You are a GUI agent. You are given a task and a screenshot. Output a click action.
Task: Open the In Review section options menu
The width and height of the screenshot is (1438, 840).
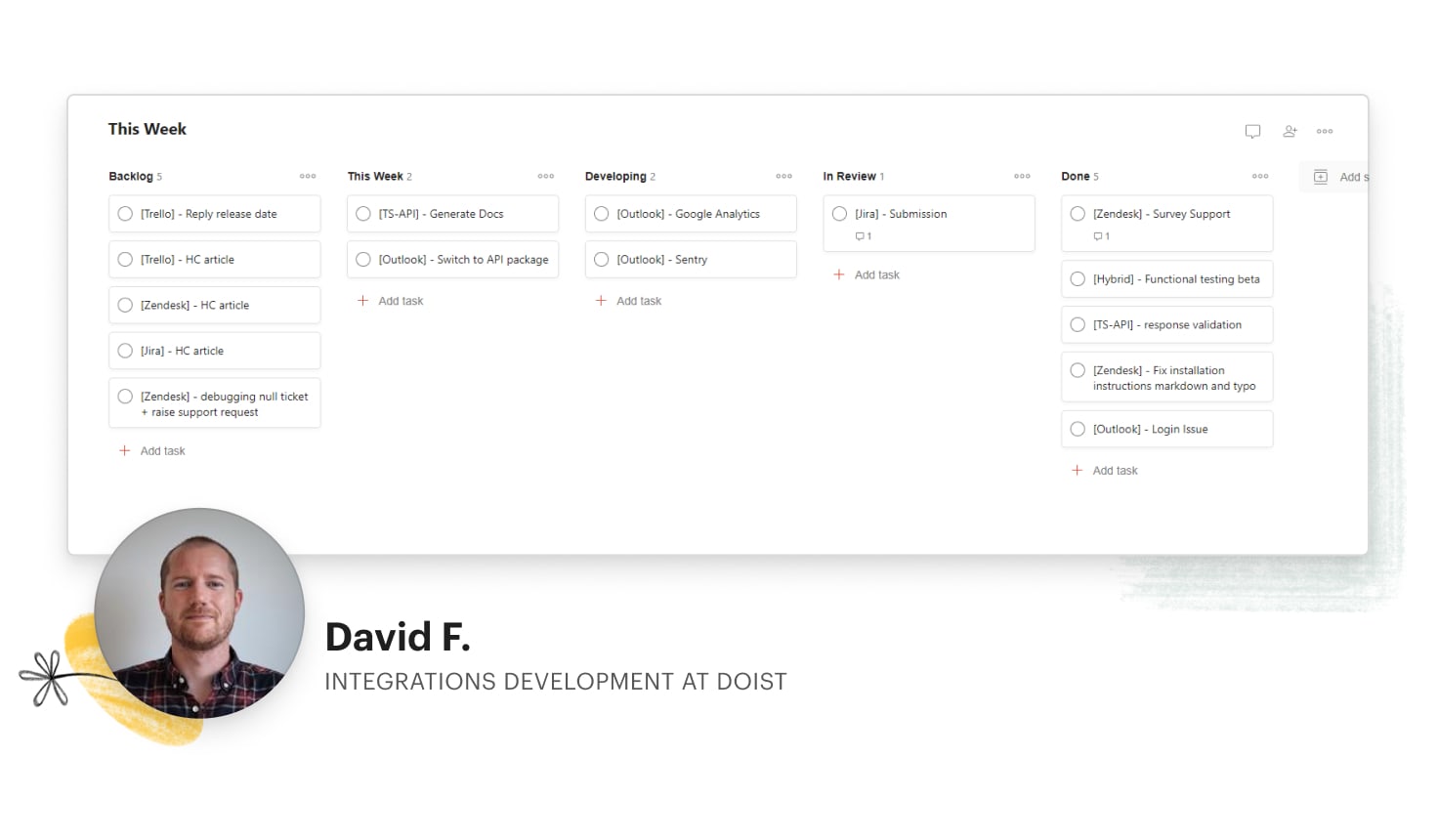click(1022, 176)
